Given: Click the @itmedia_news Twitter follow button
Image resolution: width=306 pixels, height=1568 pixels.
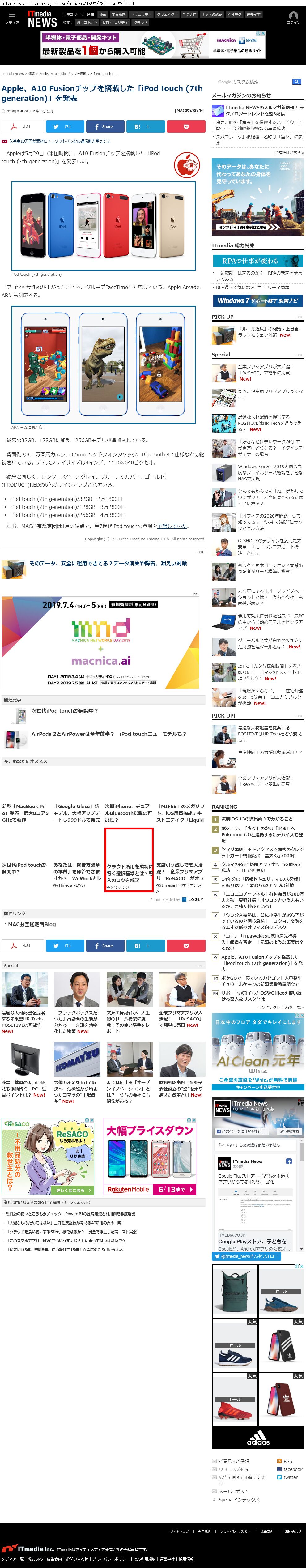Looking at the screenshot, I should 247,1256.
